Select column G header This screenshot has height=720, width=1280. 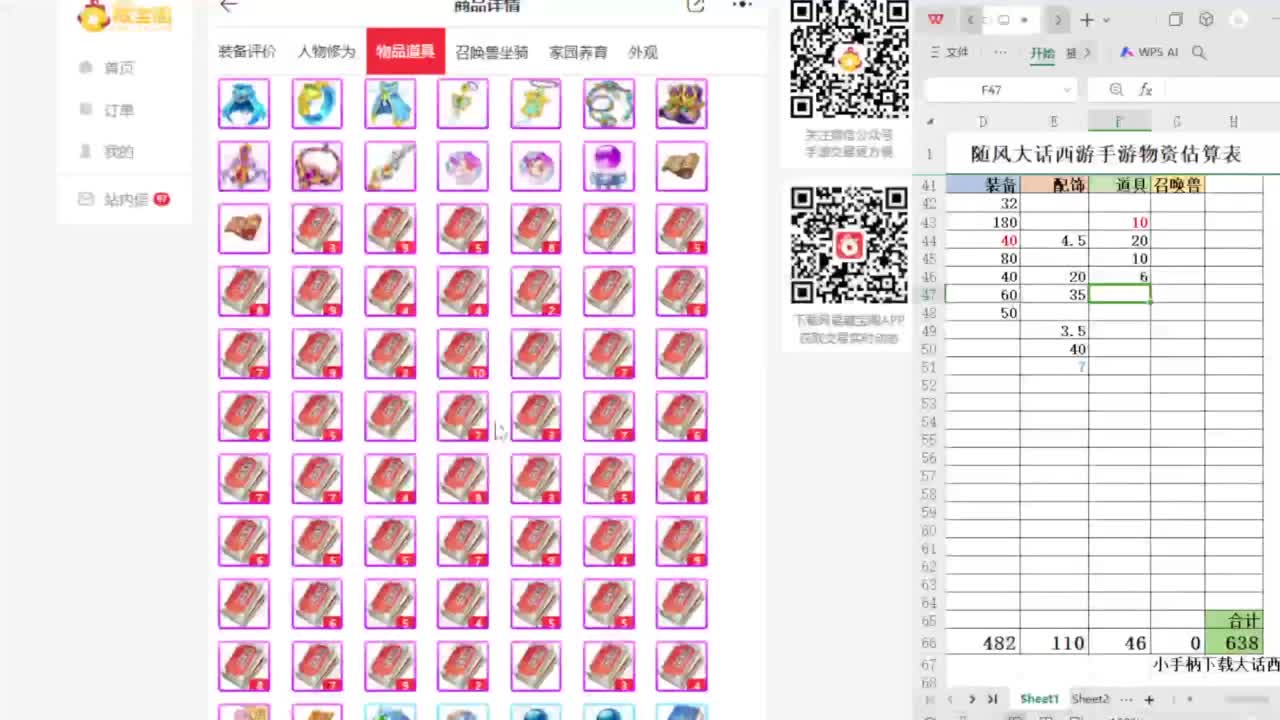(1177, 122)
